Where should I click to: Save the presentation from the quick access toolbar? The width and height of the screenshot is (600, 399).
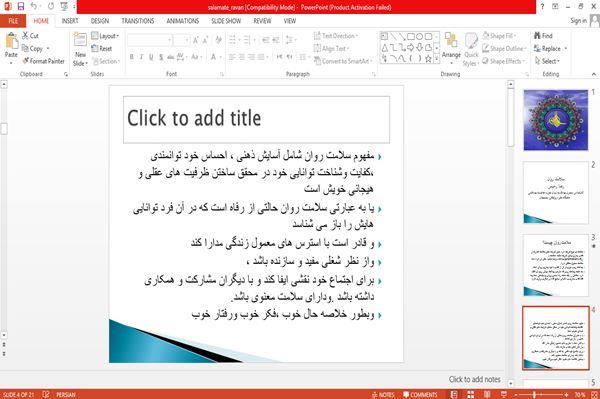(21, 7)
